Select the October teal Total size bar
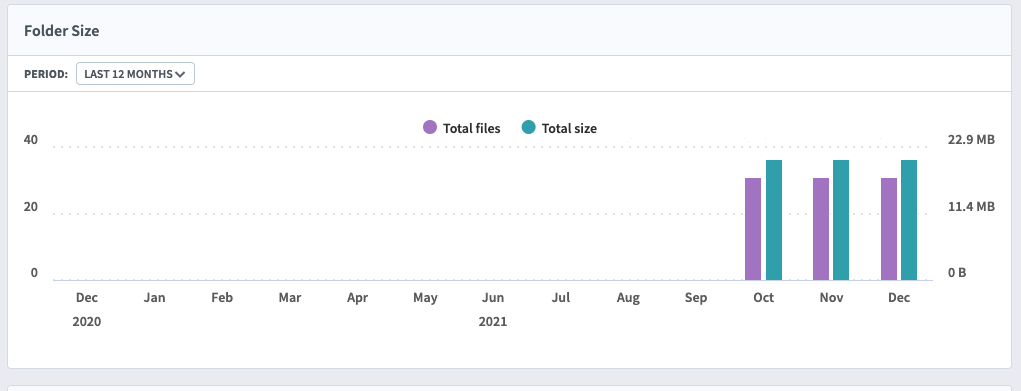Screen dimensions: 1021x391 (774, 220)
